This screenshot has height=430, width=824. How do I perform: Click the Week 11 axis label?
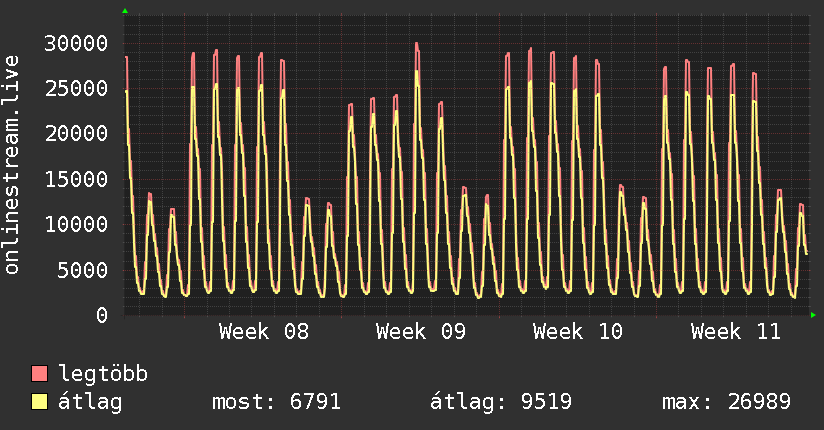tap(736, 332)
